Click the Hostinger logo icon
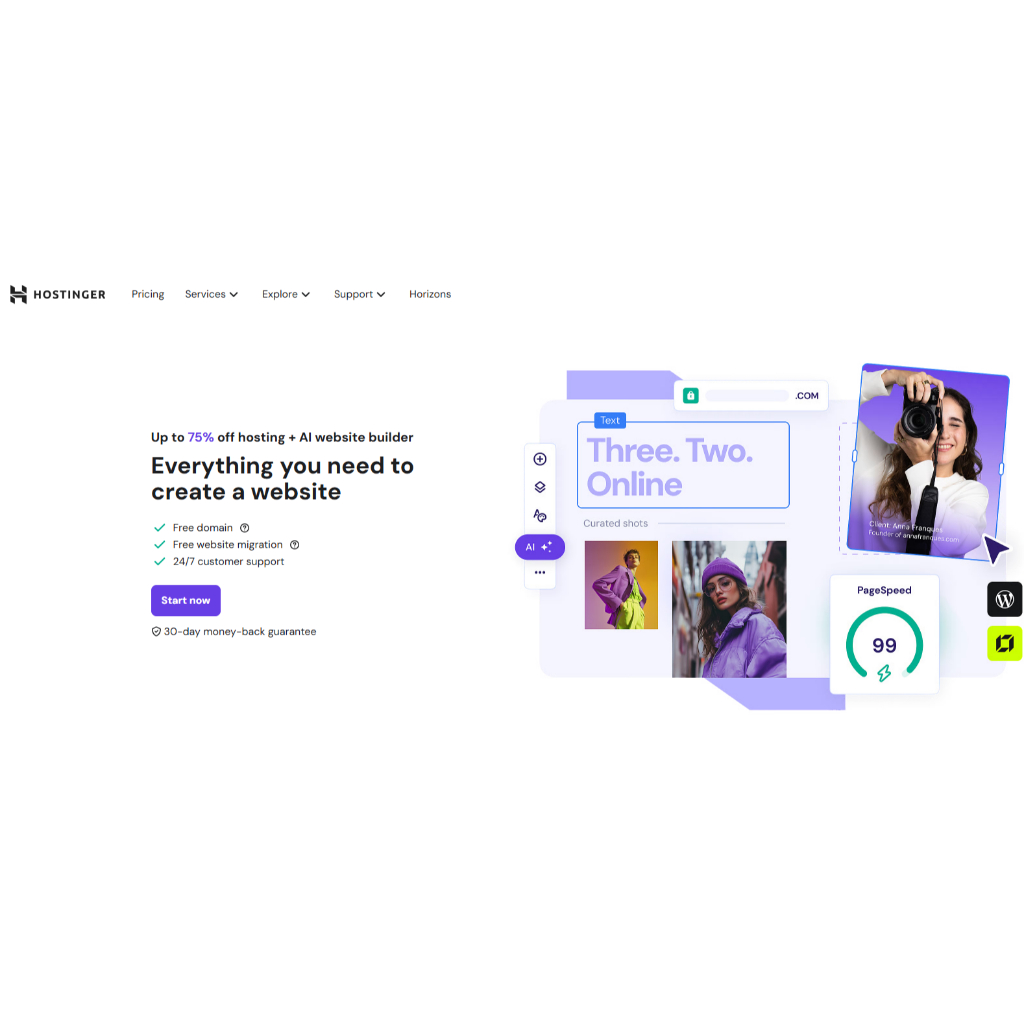Image resolution: width=1024 pixels, height=1024 pixels. click(x=18, y=295)
